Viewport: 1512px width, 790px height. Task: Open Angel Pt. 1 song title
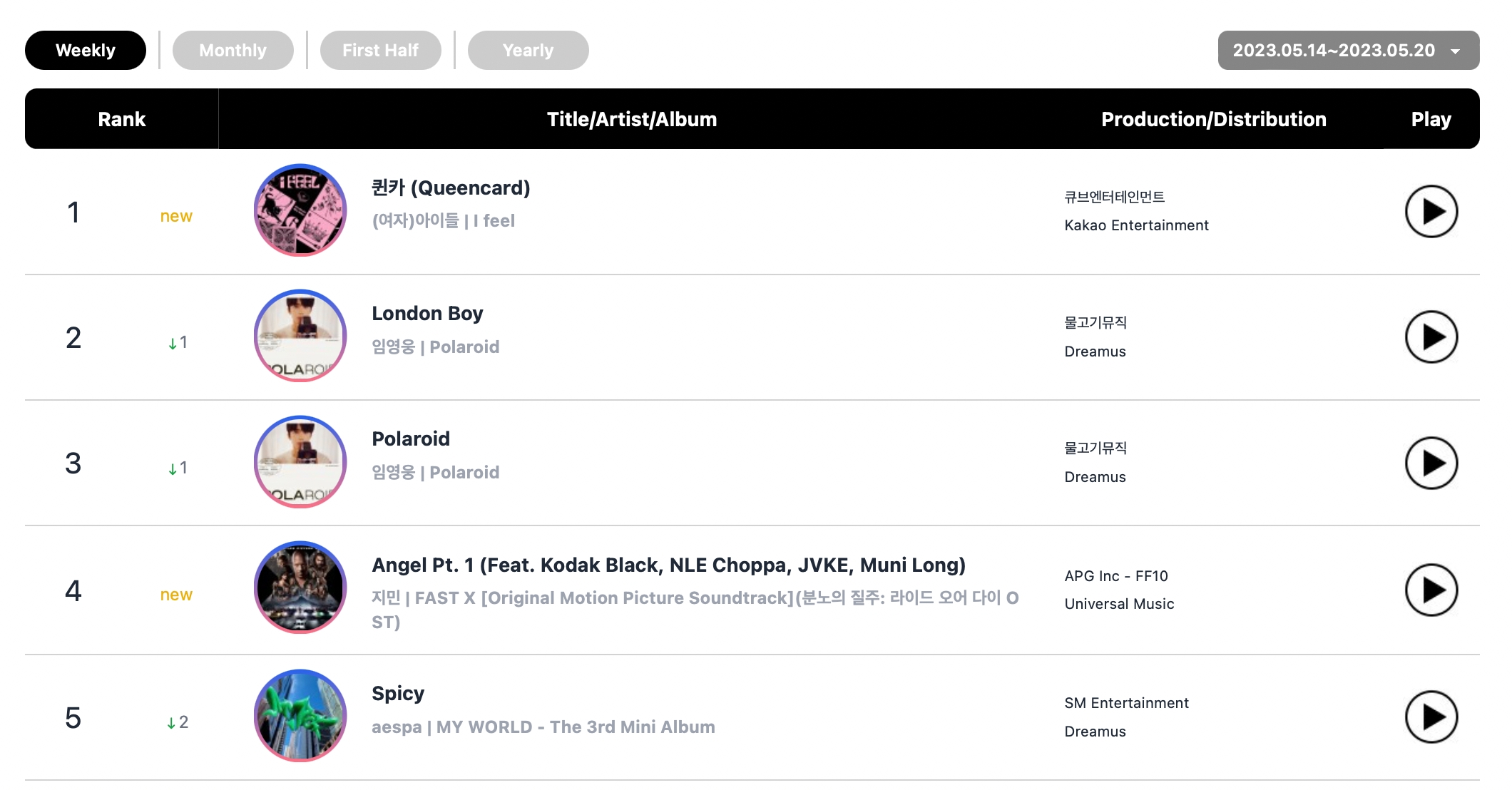pos(668,565)
